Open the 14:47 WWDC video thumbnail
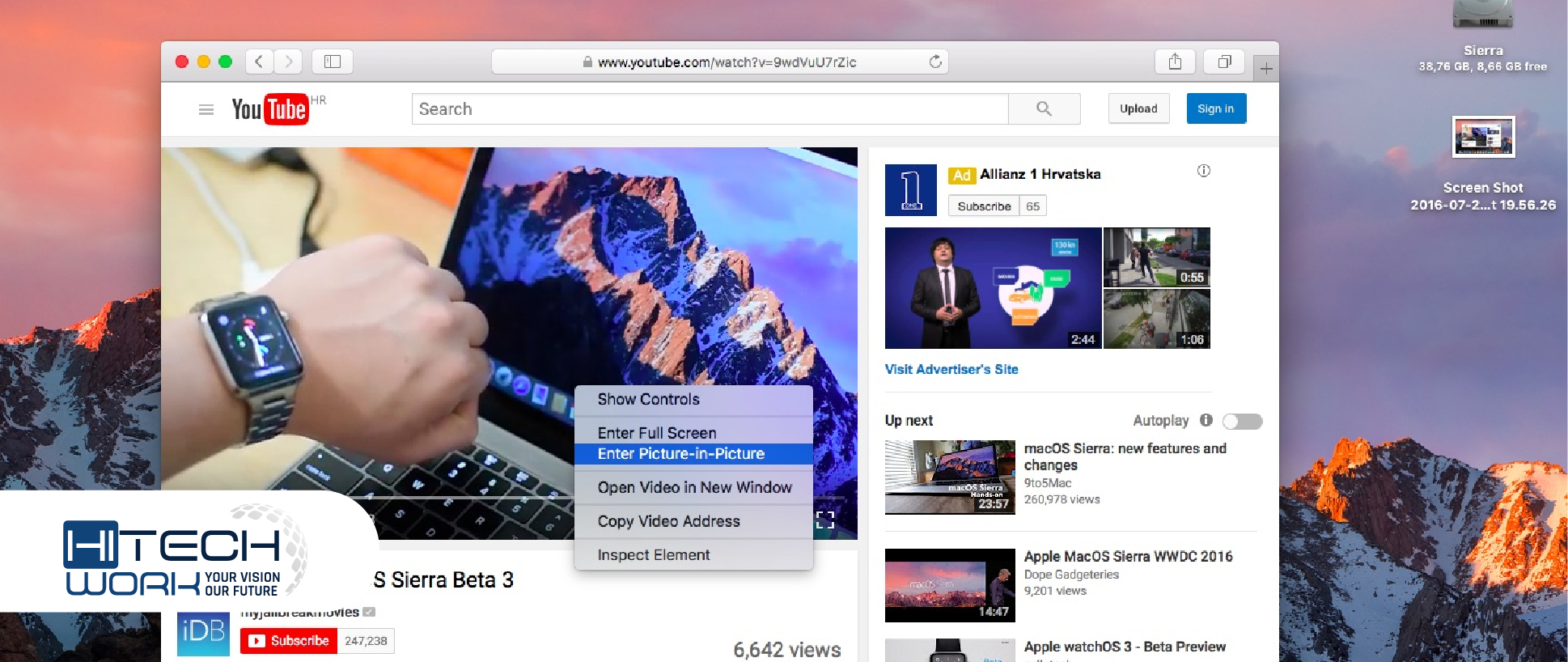This screenshot has height=662, width=1568. (x=950, y=585)
